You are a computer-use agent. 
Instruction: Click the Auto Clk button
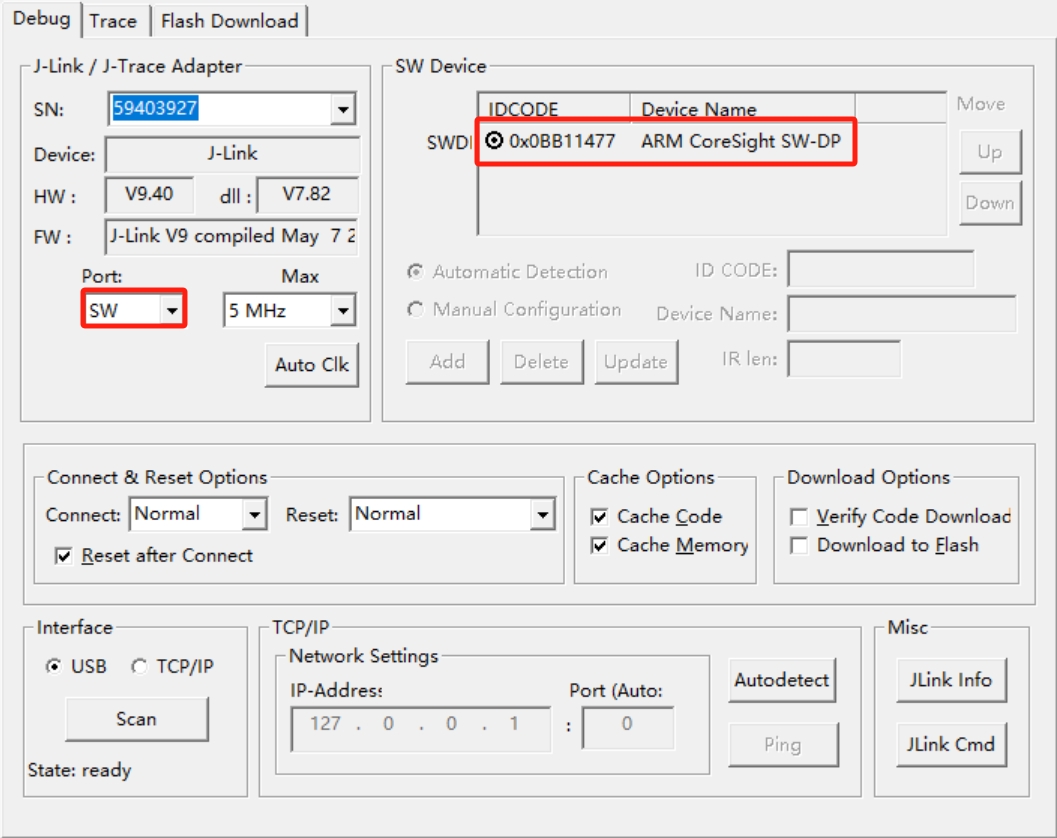point(311,365)
